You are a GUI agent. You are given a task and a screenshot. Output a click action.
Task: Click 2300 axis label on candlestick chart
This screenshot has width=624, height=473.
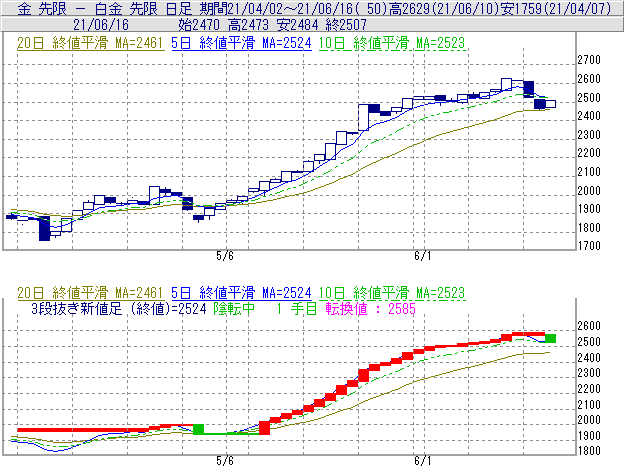pyautogui.click(x=589, y=134)
